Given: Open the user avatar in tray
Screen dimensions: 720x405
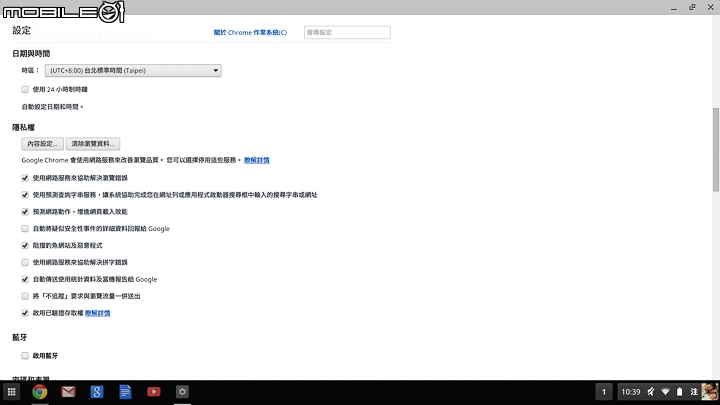Looking at the screenshot, I should [709, 392].
